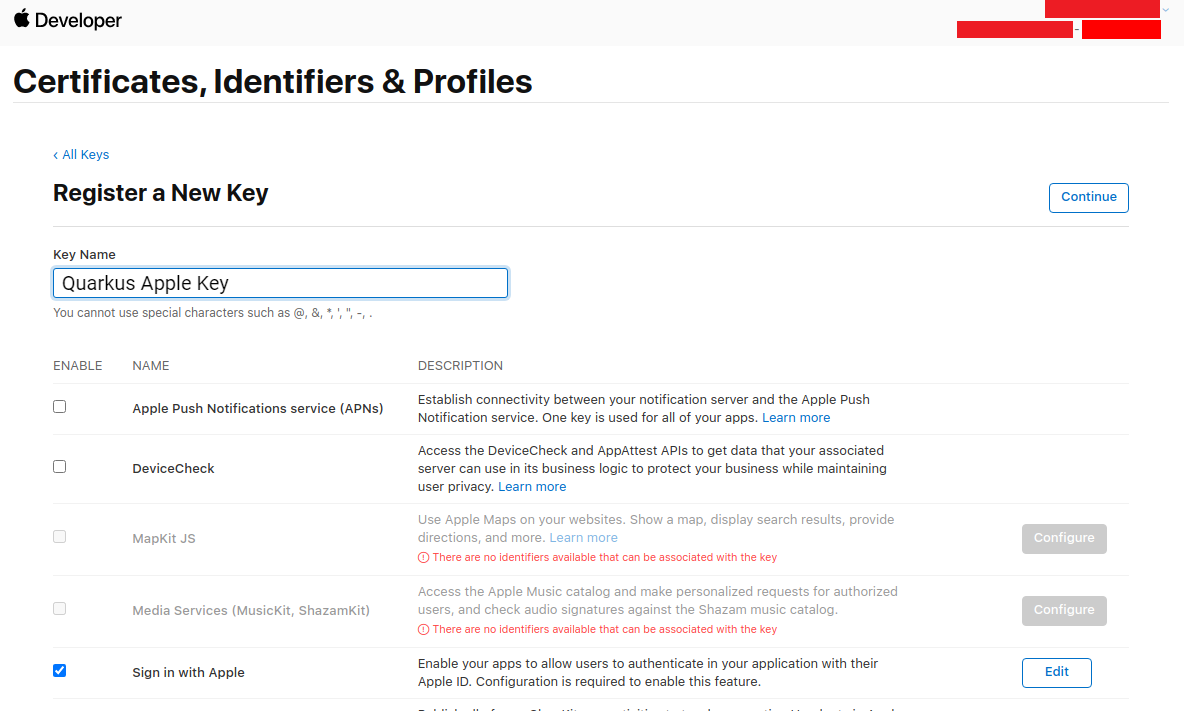This screenshot has width=1184, height=711.
Task: Click the disabled MapKit JS checkbox
Action: click(x=60, y=537)
